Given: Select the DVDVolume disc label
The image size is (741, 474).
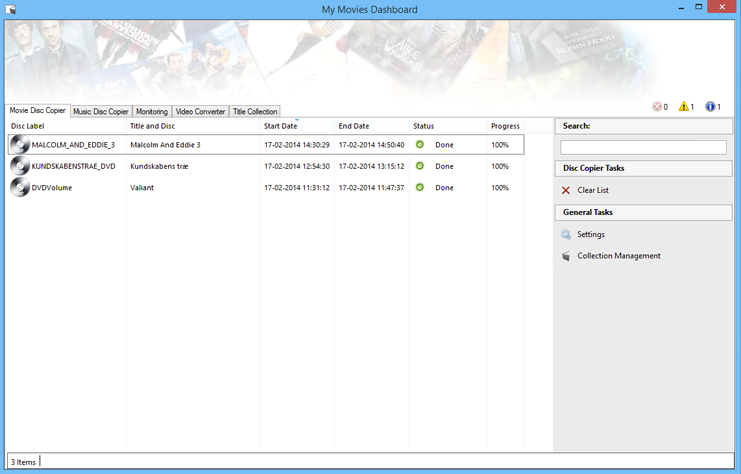Looking at the screenshot, I should (x=52, y=188).
